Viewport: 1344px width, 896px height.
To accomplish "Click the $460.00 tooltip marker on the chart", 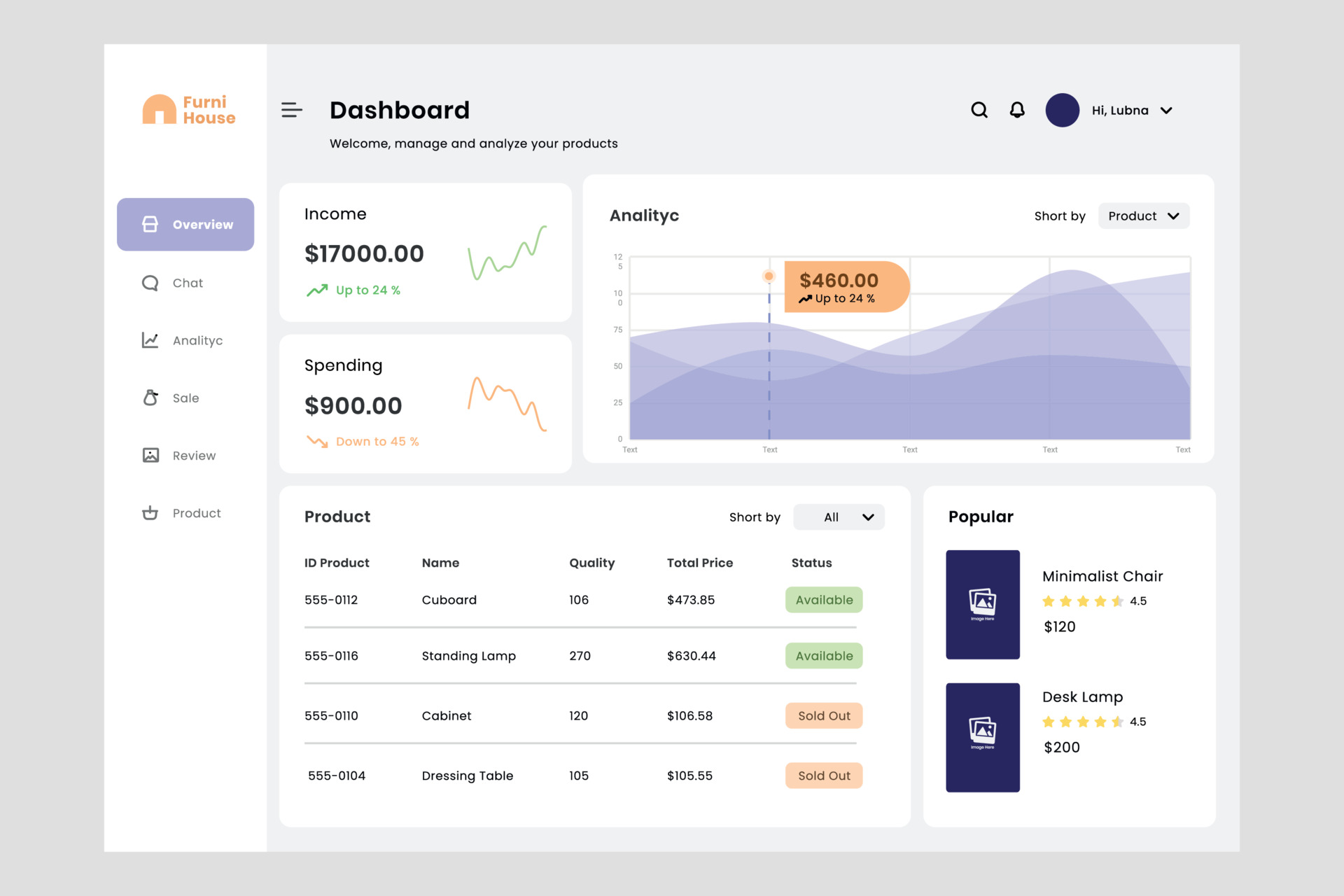I will point(769,276).
